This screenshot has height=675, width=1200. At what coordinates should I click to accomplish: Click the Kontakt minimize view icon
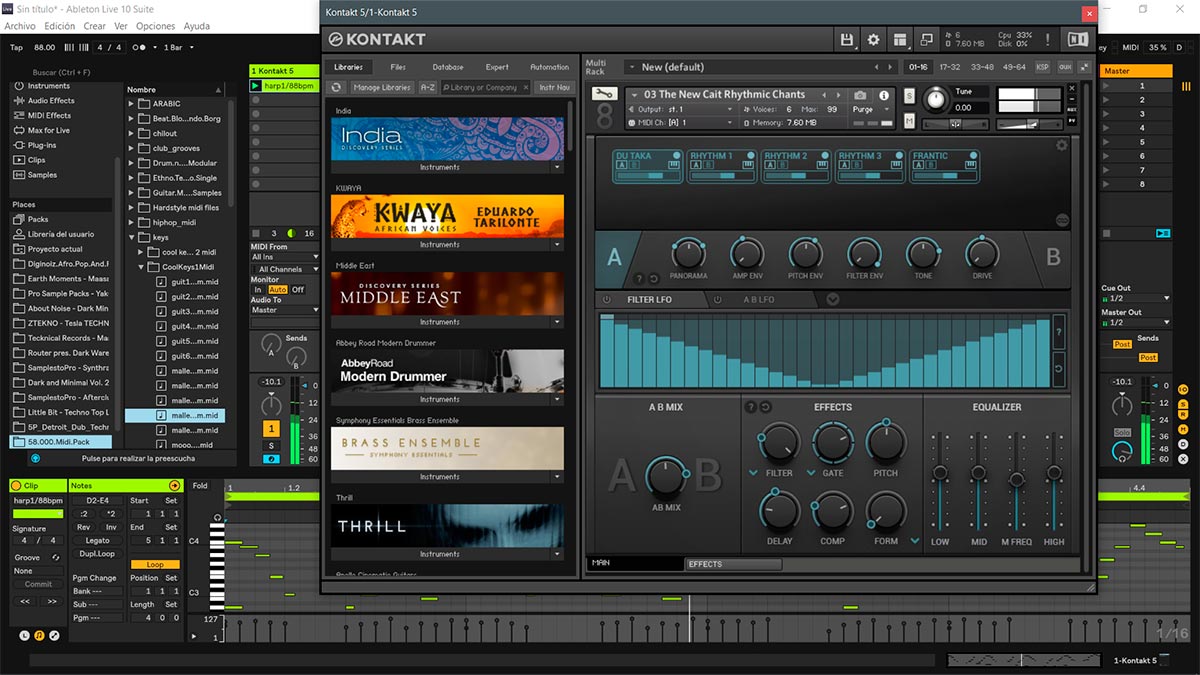coord(926,40)
